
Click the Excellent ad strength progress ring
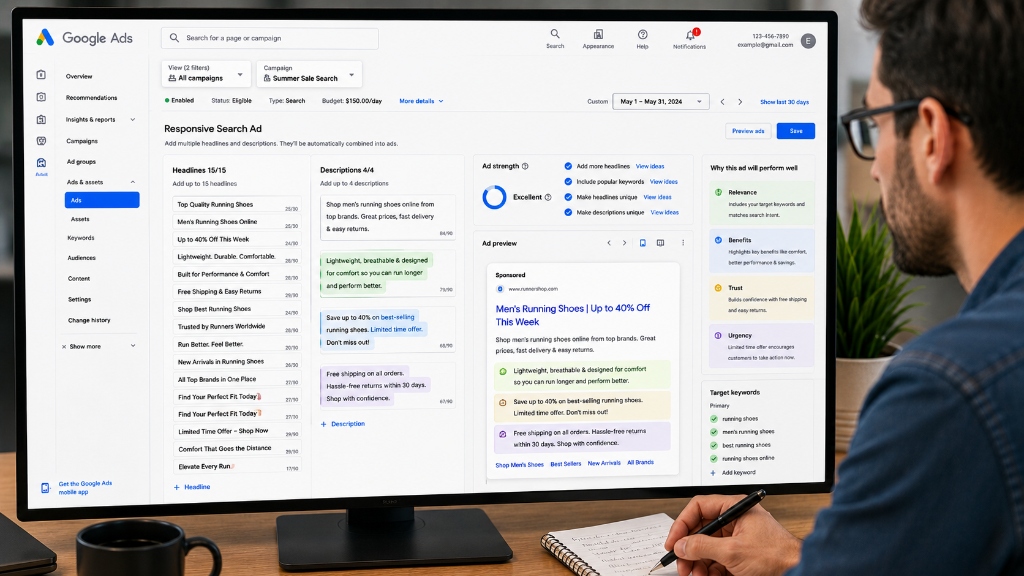click(x=494, y=197)
